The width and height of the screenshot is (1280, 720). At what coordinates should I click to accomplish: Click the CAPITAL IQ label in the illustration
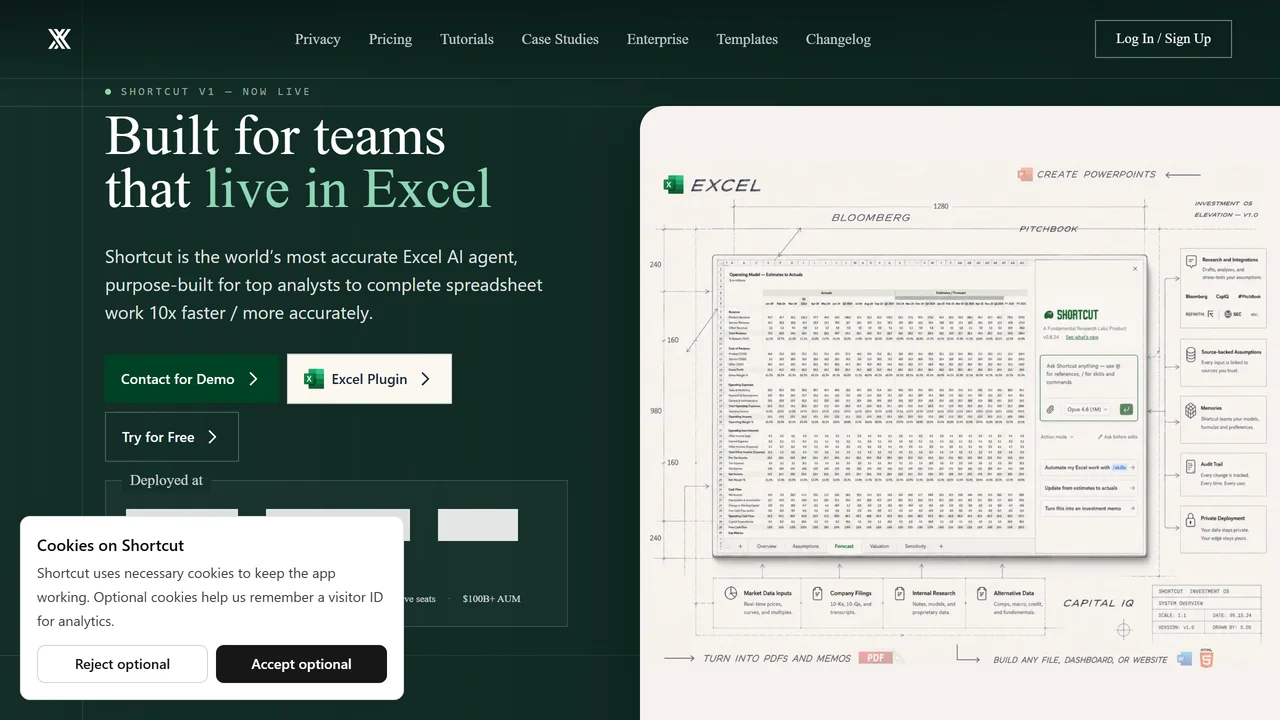(1098, 603)
